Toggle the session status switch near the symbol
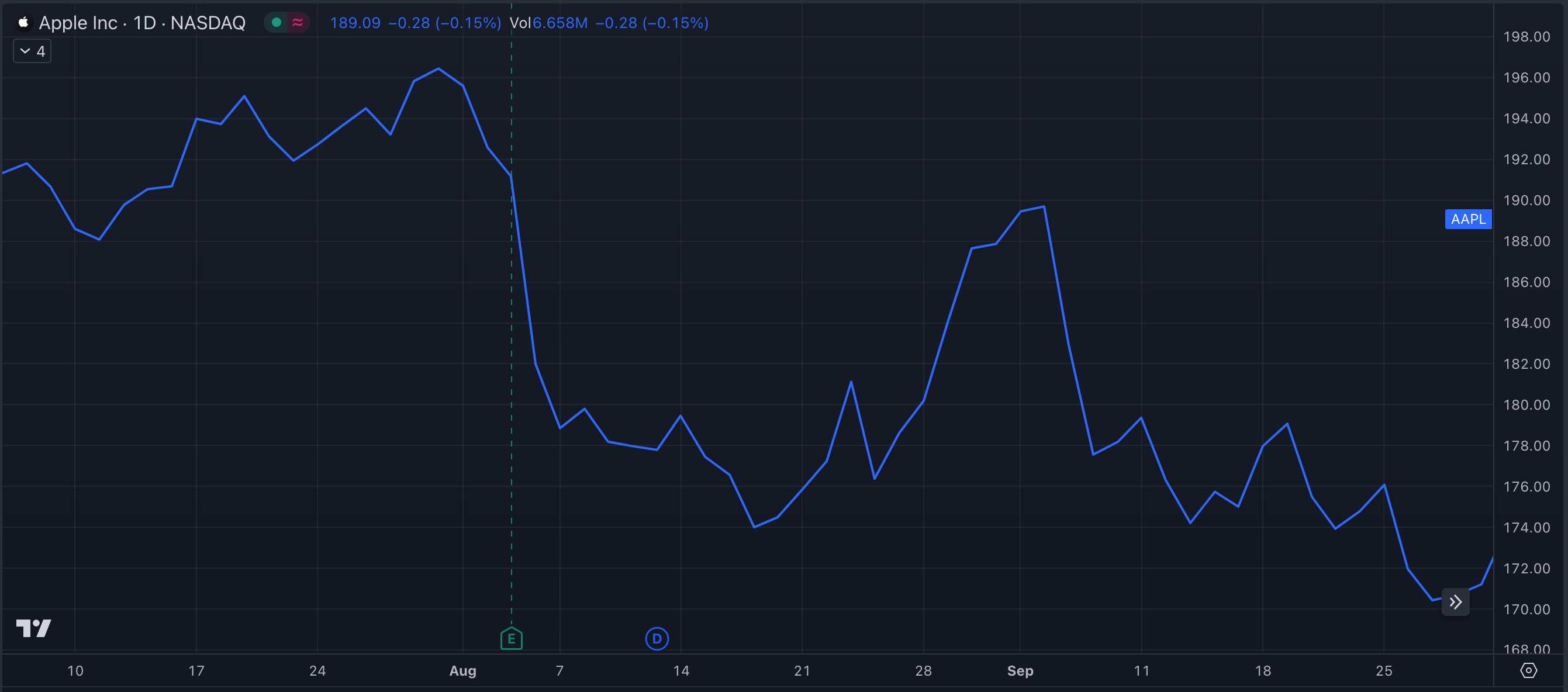This screenshot has width=1568, height=692. coord(286,22)
